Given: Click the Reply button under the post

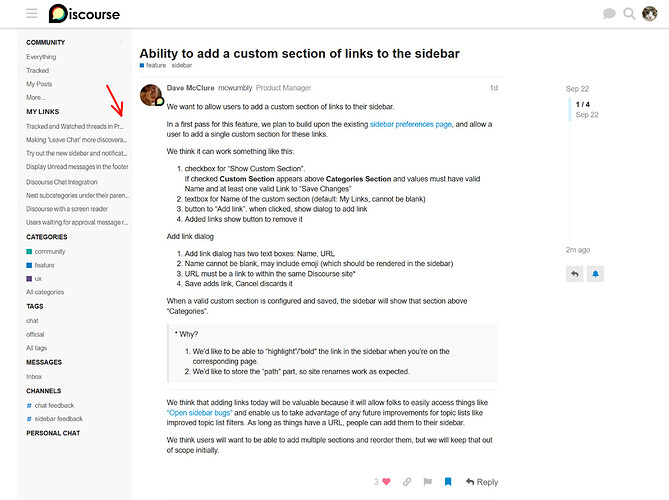Looking at the screenshot, I should pos(482,482).
